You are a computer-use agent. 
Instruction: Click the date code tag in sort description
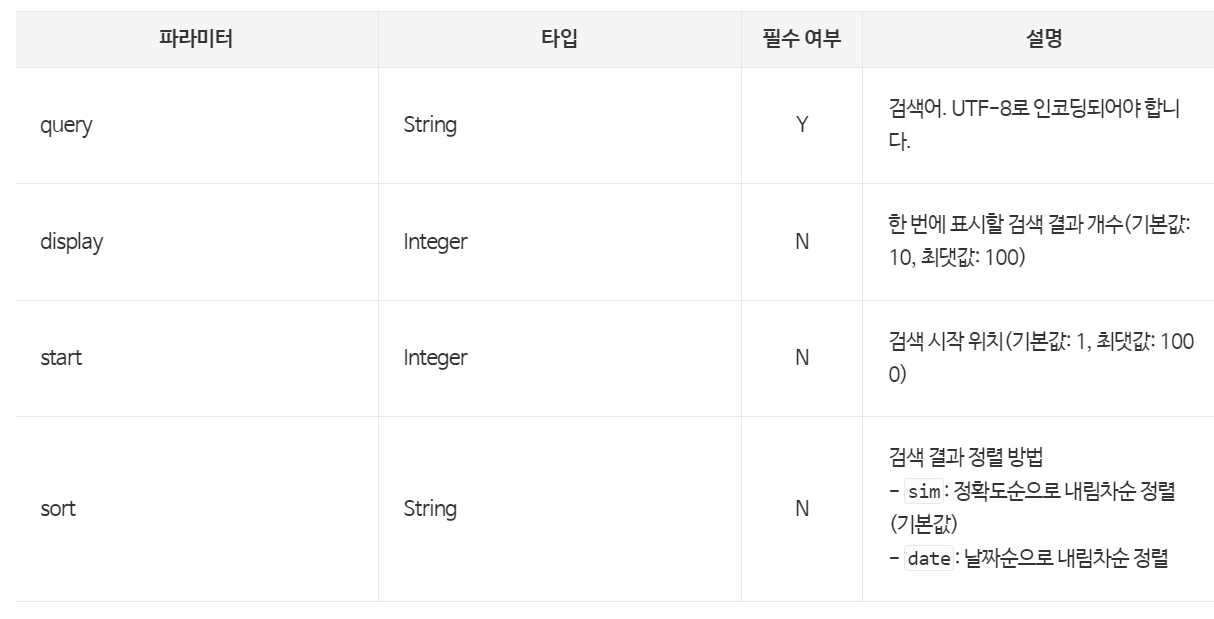(x=927, y=559)
